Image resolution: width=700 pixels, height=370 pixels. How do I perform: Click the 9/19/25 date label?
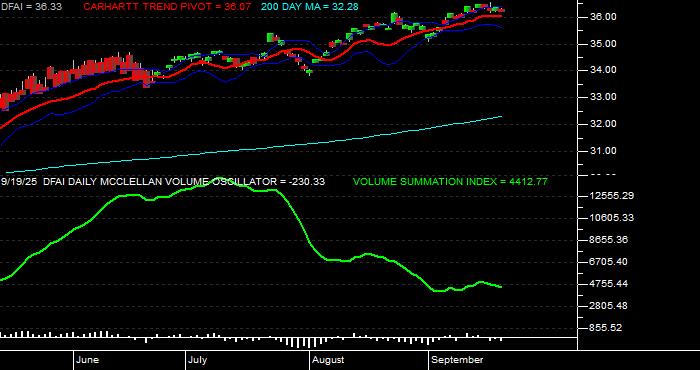click(x=19, y=182)
